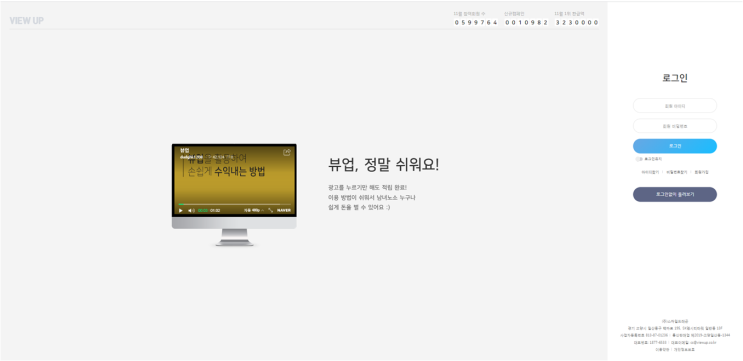Screen dimensions: 743x361
Task: Click the VIEW UP logo
Action: (27, 21)
